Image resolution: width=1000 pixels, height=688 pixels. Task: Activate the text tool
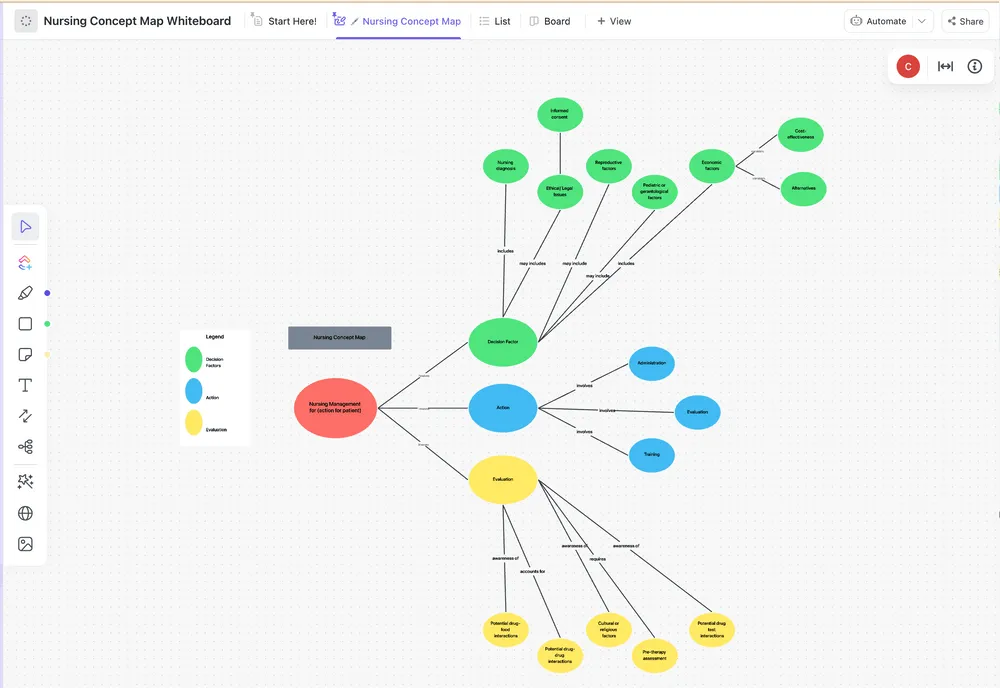pyautogui.click(x=26, y=385)
